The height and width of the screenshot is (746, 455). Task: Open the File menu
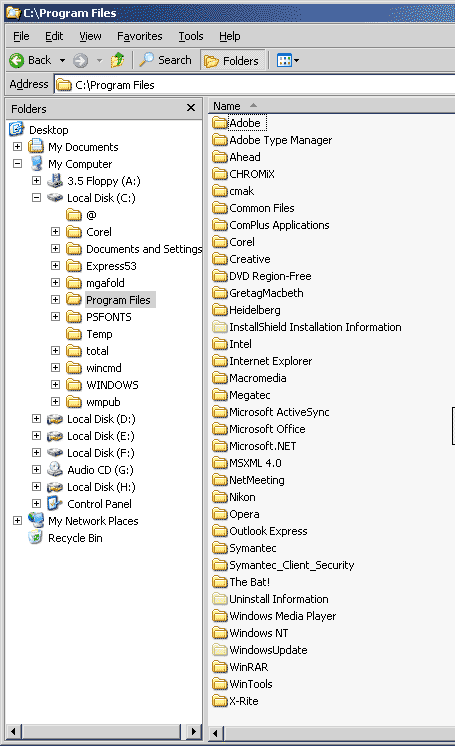click(21, 36)
